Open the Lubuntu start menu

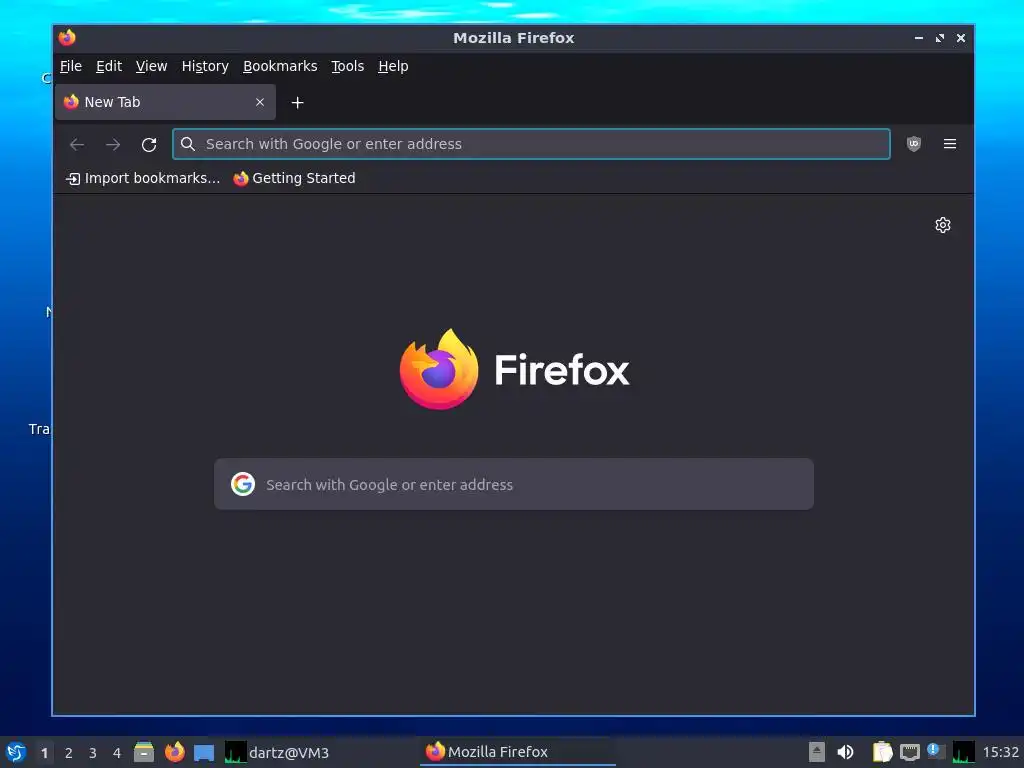(16, 752)
